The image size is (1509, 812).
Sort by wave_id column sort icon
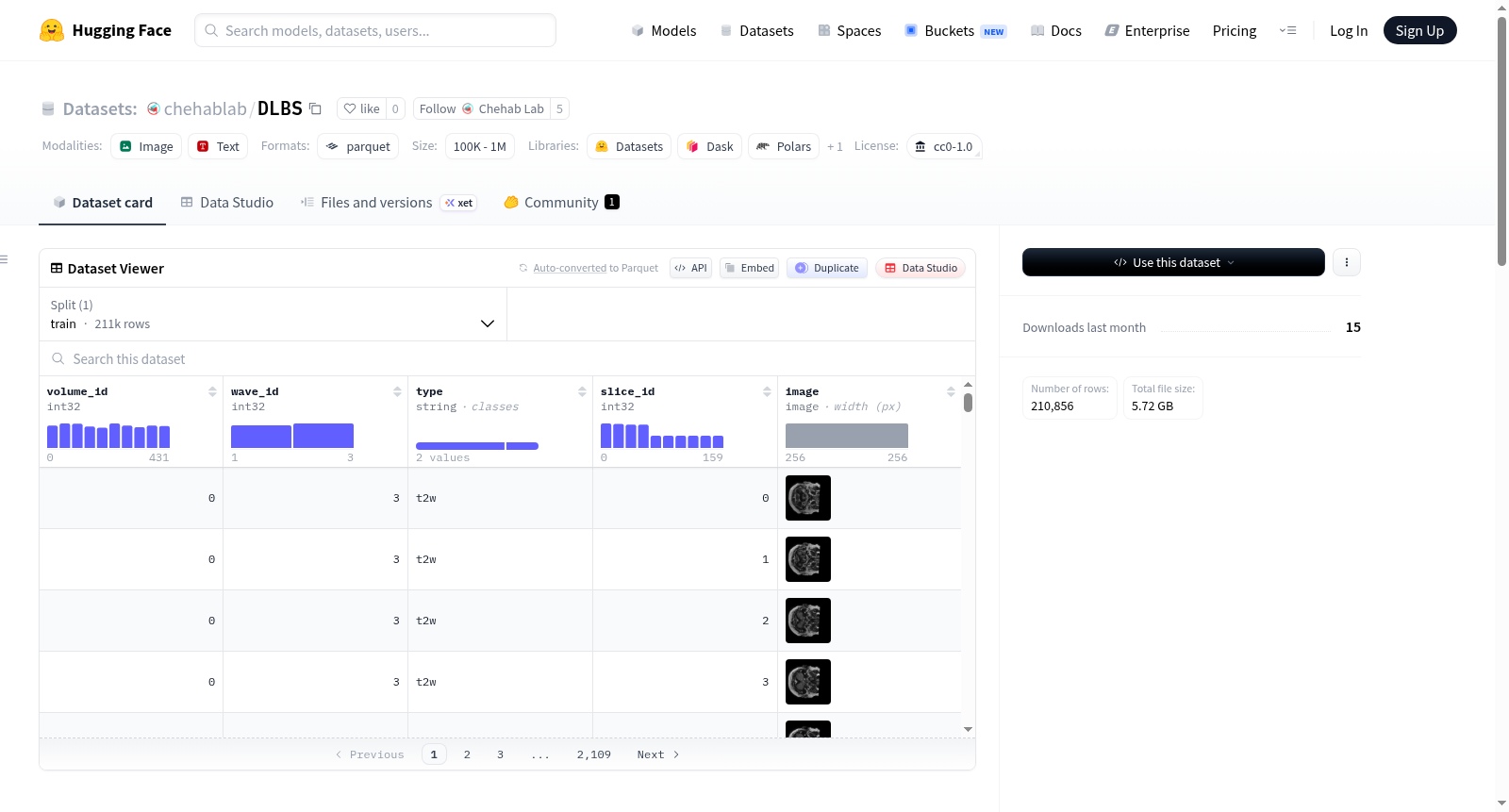click(397, 391)
